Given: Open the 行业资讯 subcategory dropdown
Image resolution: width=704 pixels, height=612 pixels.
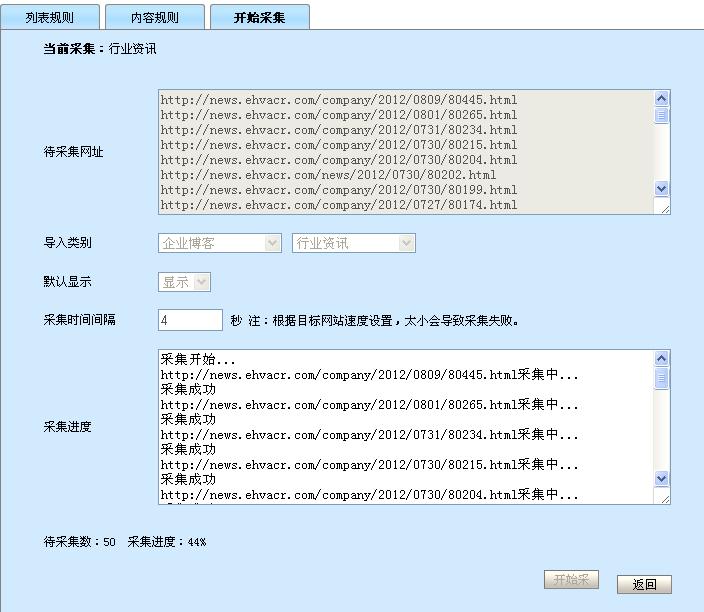Looking at the screenshot, I should [353, 243].
